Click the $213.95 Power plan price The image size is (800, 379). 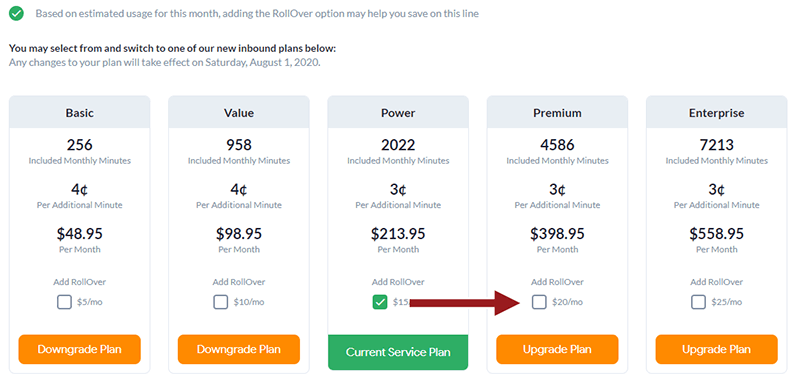[x=398, y=234]
